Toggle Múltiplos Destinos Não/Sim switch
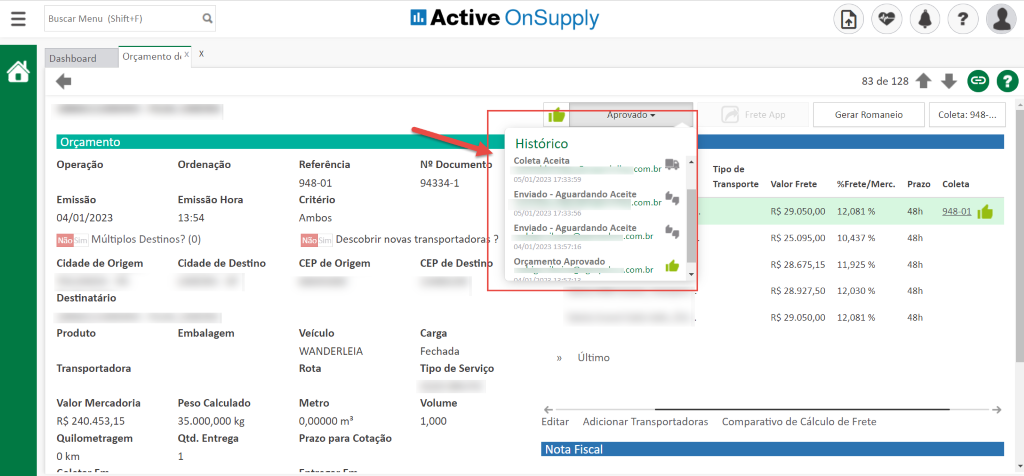Viewport: 1024px width, 476px height. [72, 240]
